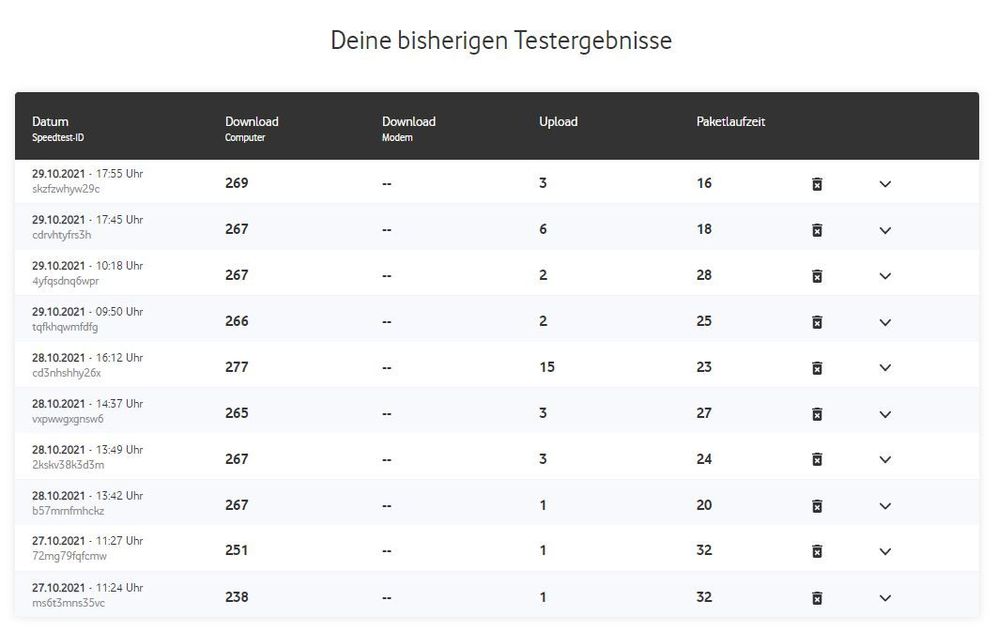Select the Speedtest-ID 4yfqsdnq6wpr
Screen dimensions: 998x634
(x=66, y=281)
